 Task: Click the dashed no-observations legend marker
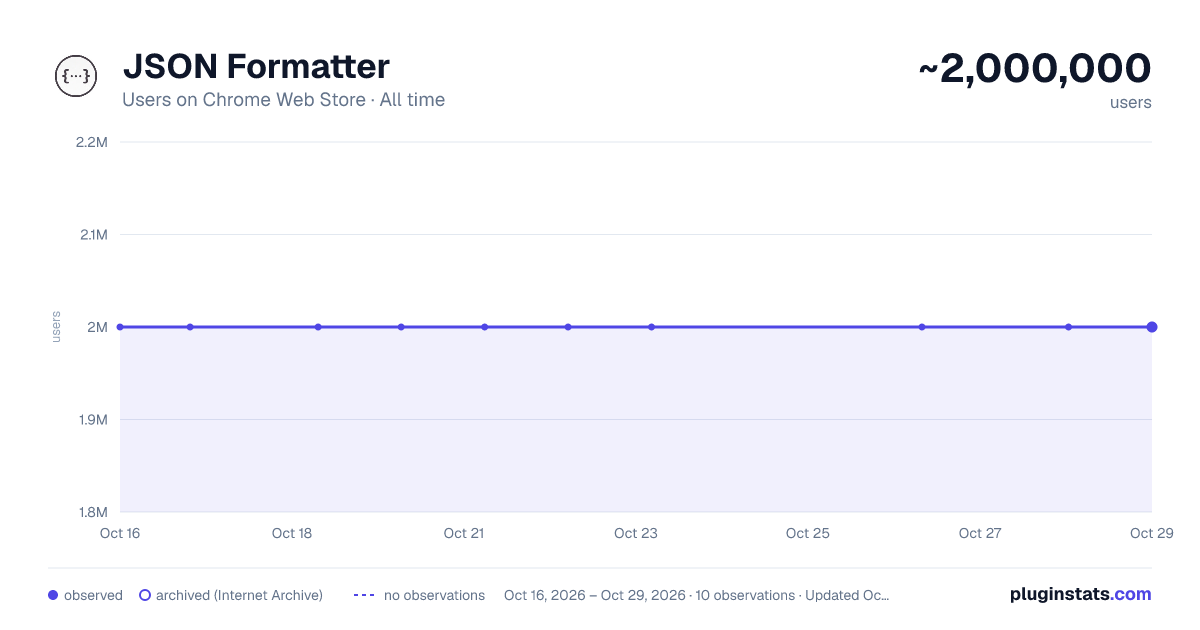pyautogui.click(x=364, y=595)
